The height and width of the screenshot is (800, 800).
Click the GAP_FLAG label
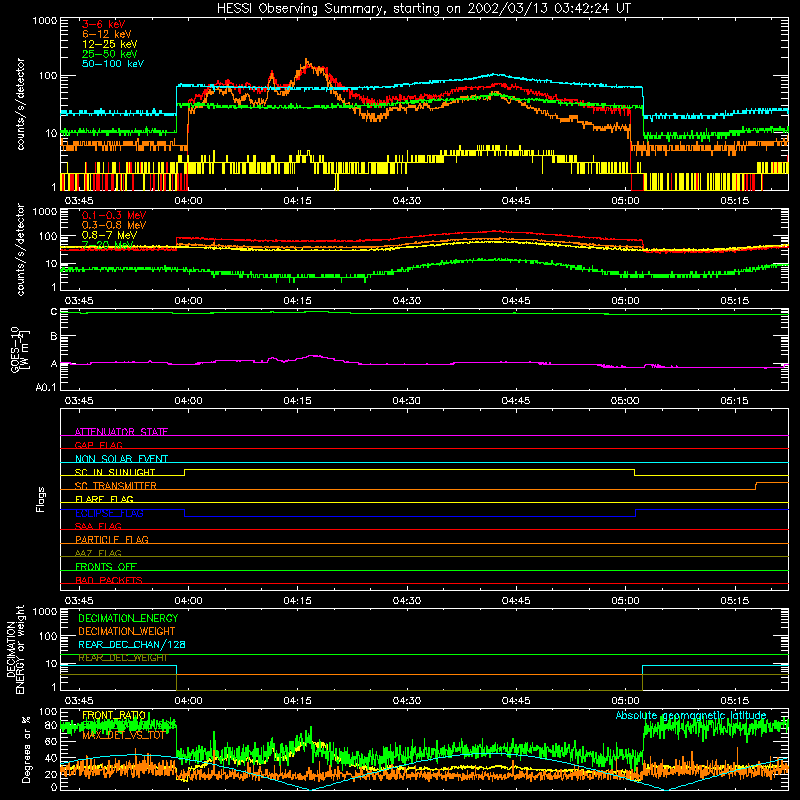click(x=98, y=445)
